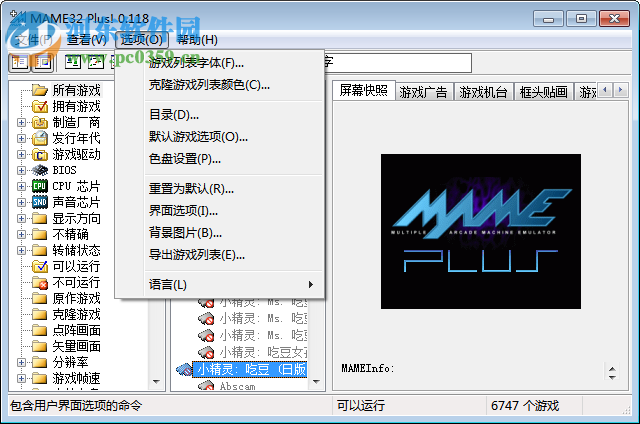Switch to the 游戏机台 tab
This screenshot has height=424, width=640.
tap(483, 92)
